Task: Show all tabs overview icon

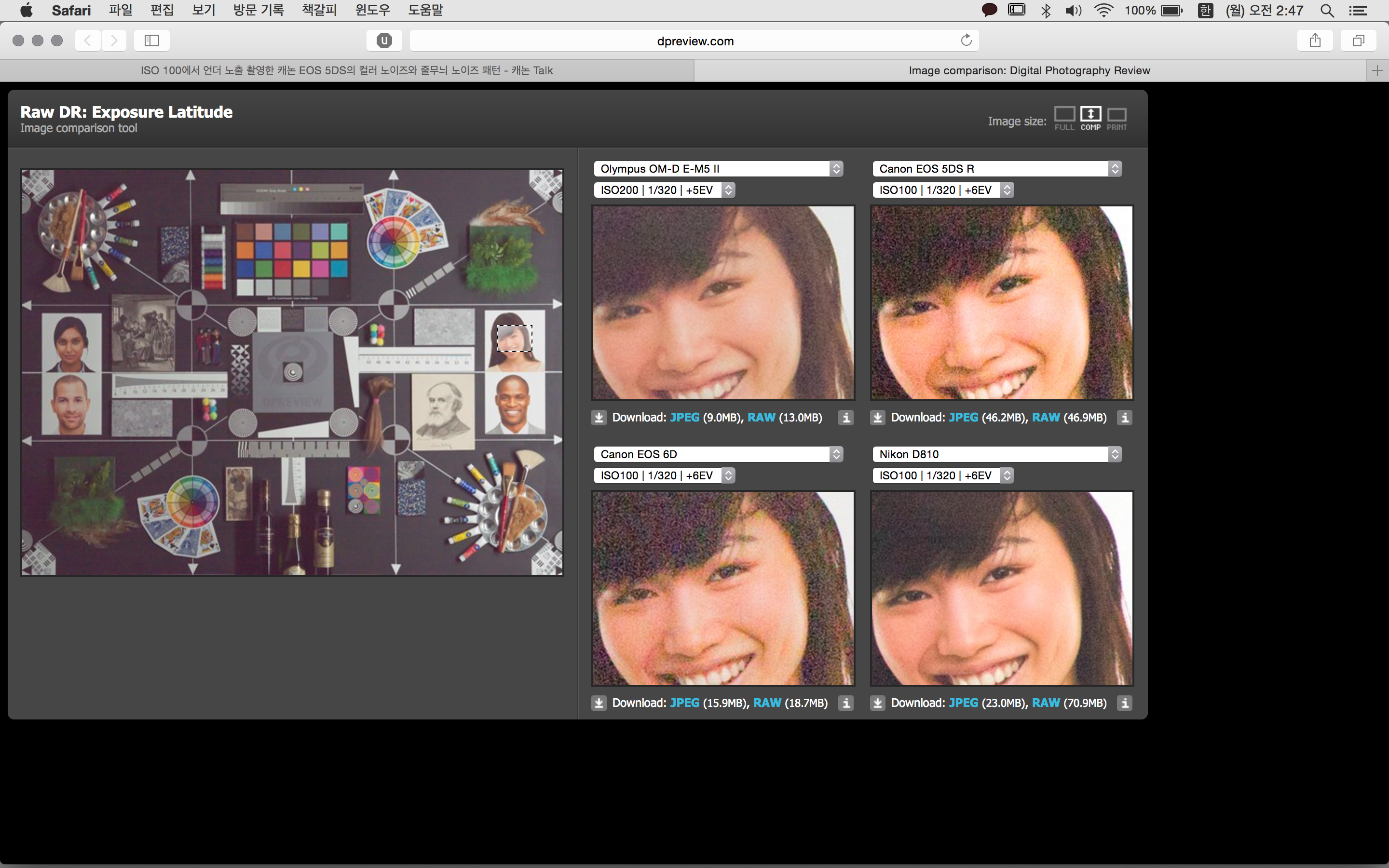Action: pos(1358,40)
